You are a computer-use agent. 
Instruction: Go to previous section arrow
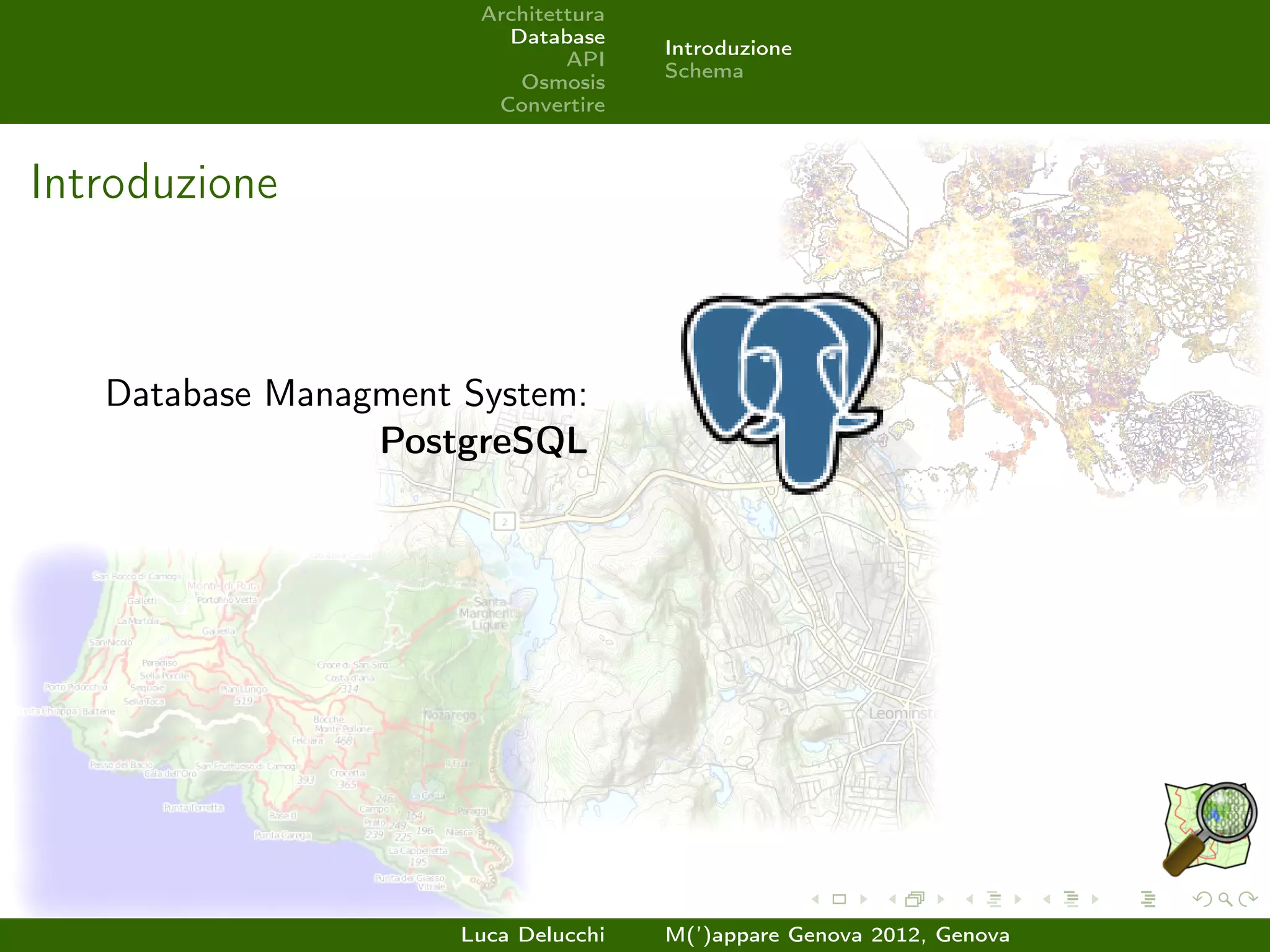(1047, 899)
